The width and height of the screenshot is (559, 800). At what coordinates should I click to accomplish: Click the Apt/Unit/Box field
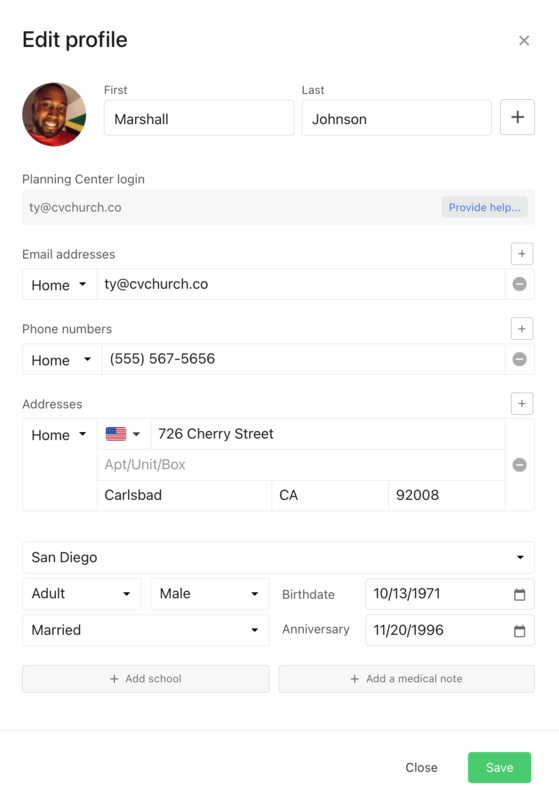coord(301,465)
